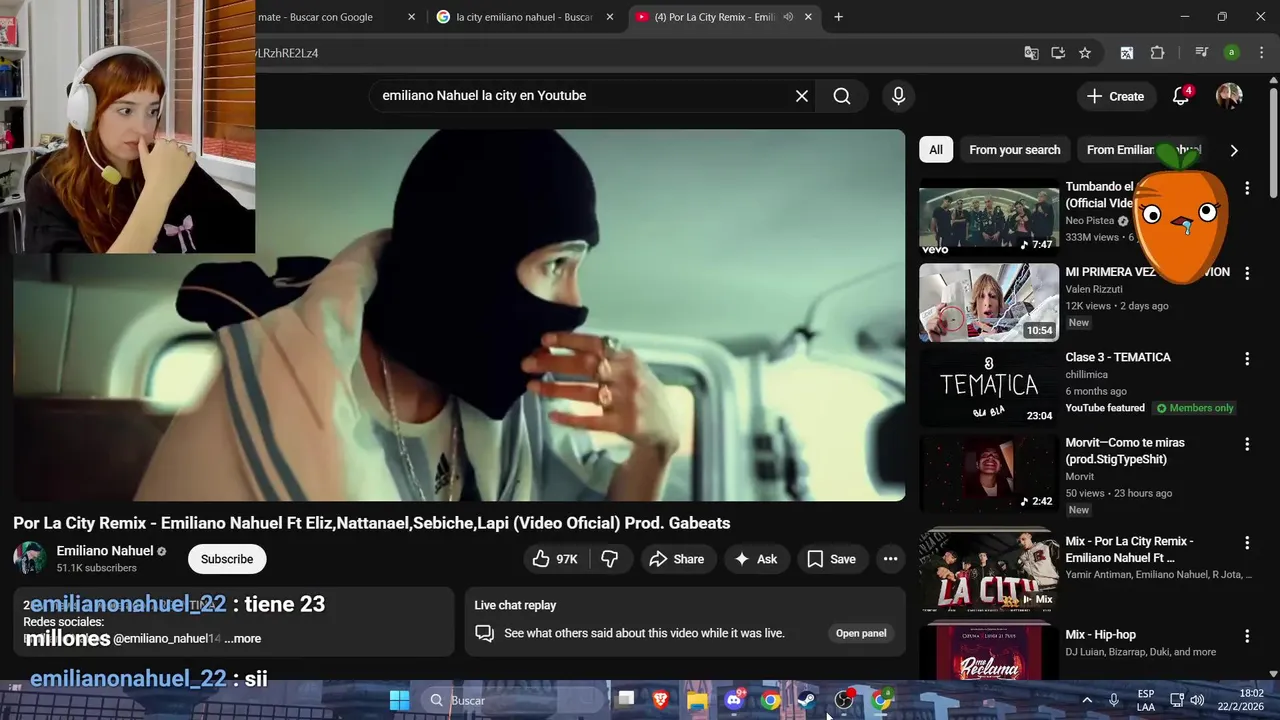Open a new browser tab
Screen dimensions: 1280x720
pyautogui.click(x=838, y=17)
